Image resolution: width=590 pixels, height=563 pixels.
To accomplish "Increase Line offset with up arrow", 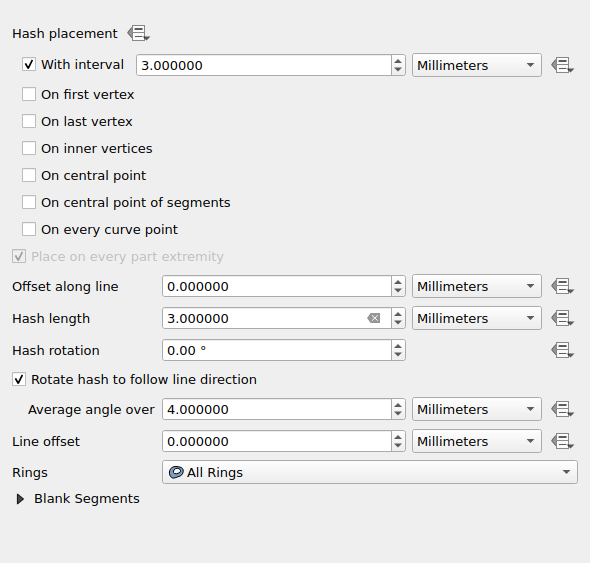I will 398,436.
